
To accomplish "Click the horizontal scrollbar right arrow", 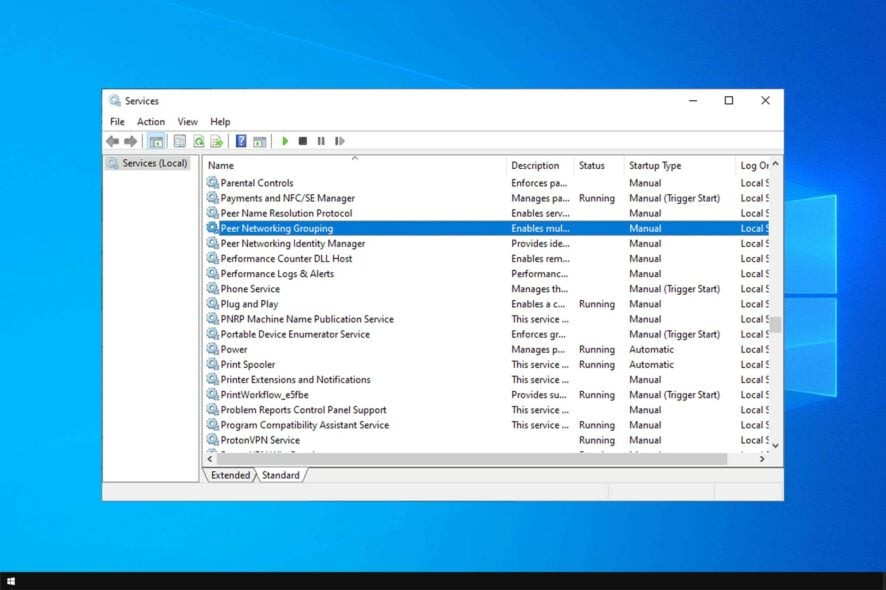I will (x=762, y=459).
